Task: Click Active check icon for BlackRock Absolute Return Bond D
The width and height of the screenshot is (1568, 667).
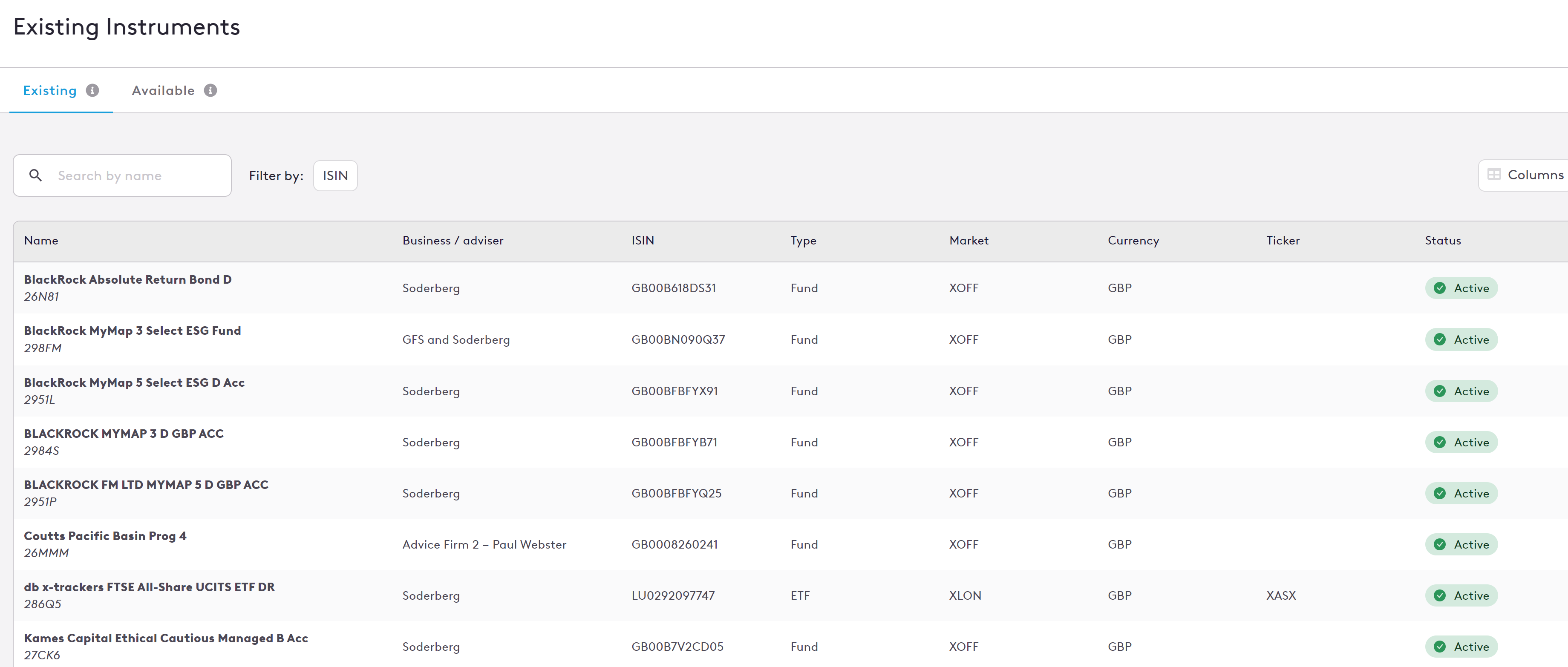Action: pyautogui.click(x=1440, y=288)
